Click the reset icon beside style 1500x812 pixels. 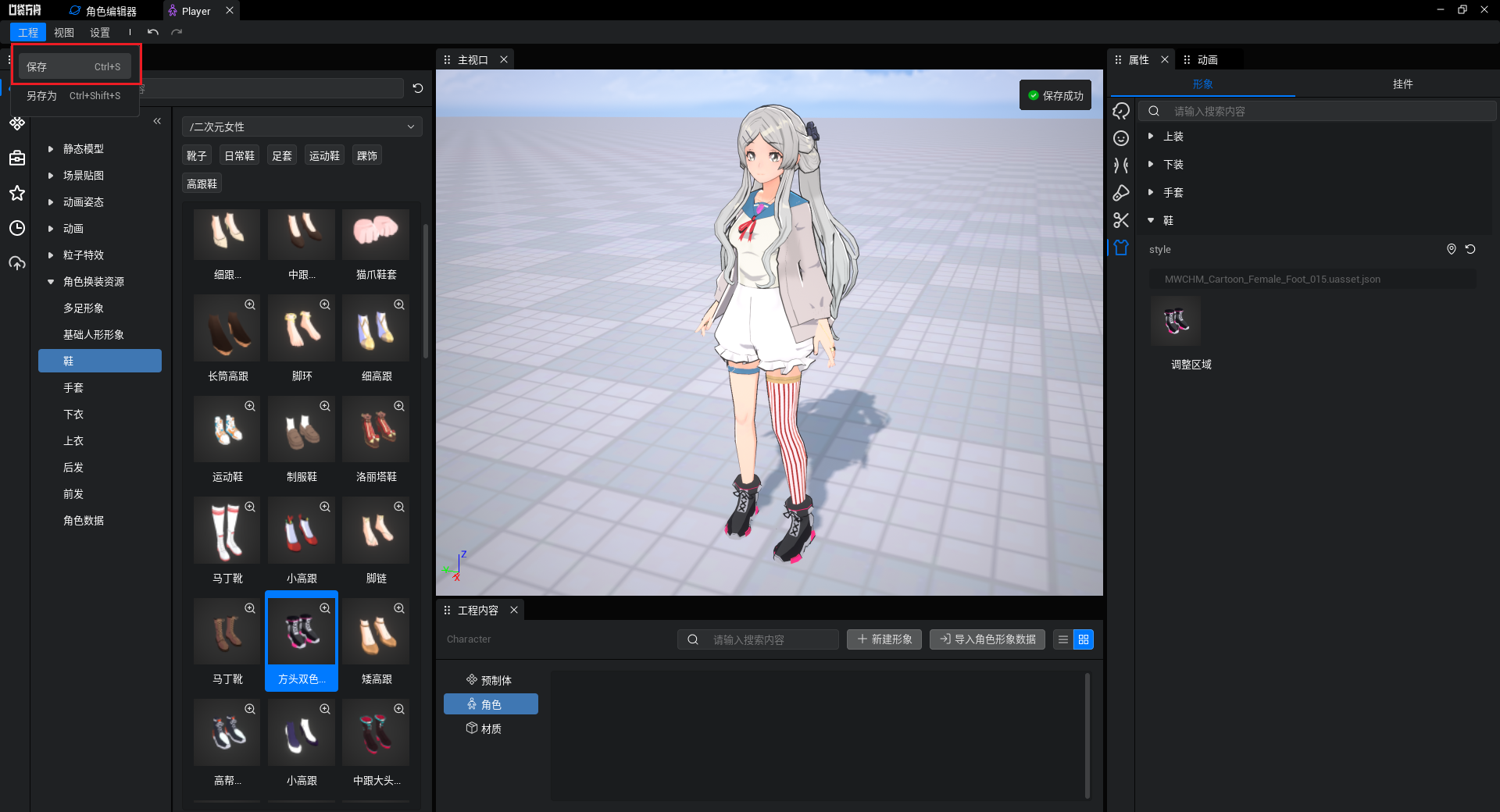(x=1470, y=249)
